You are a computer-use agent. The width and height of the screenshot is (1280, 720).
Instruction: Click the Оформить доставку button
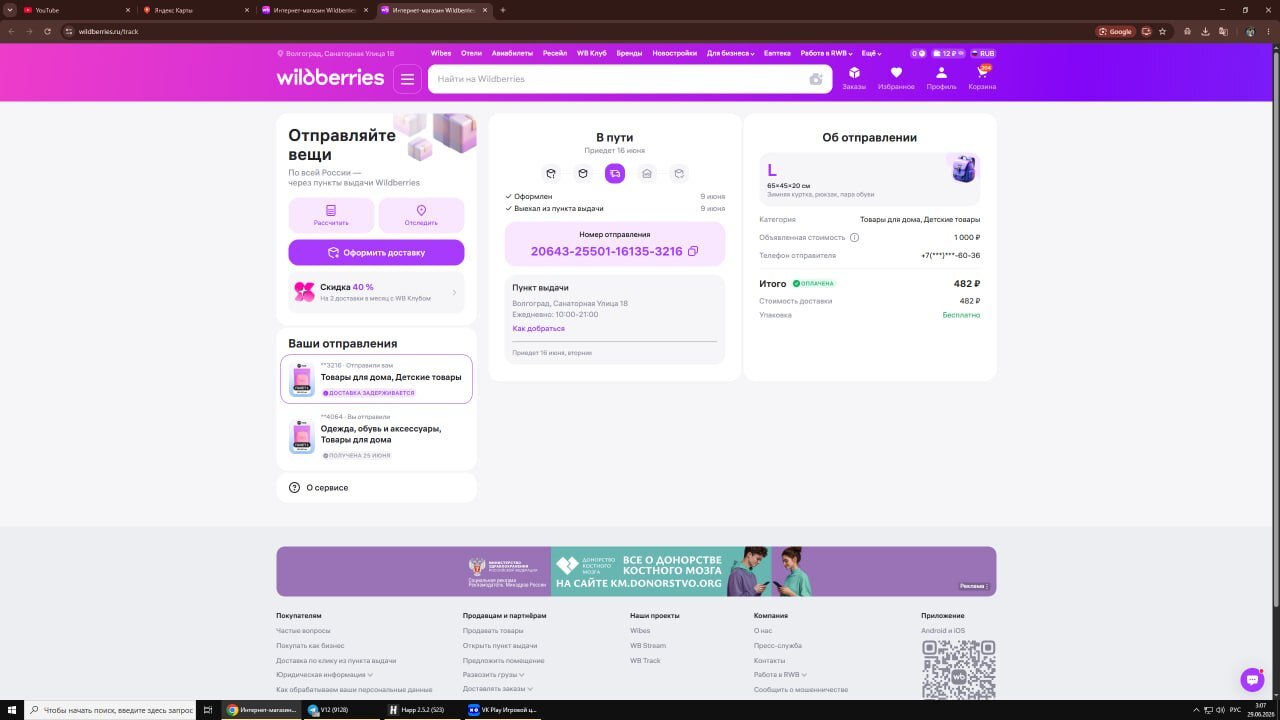point(376,252)
